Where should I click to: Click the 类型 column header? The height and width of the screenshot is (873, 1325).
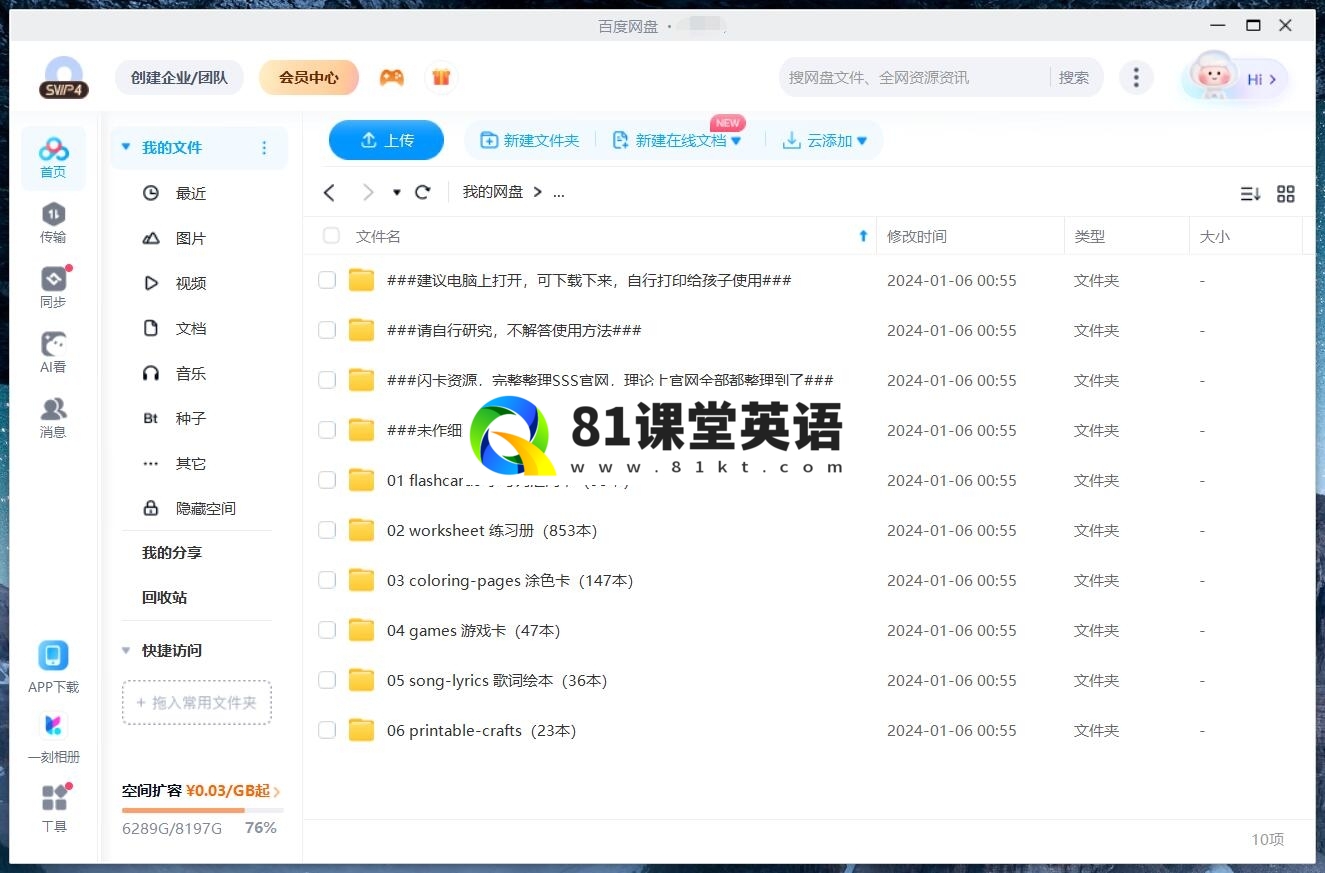pos(1127,236)
